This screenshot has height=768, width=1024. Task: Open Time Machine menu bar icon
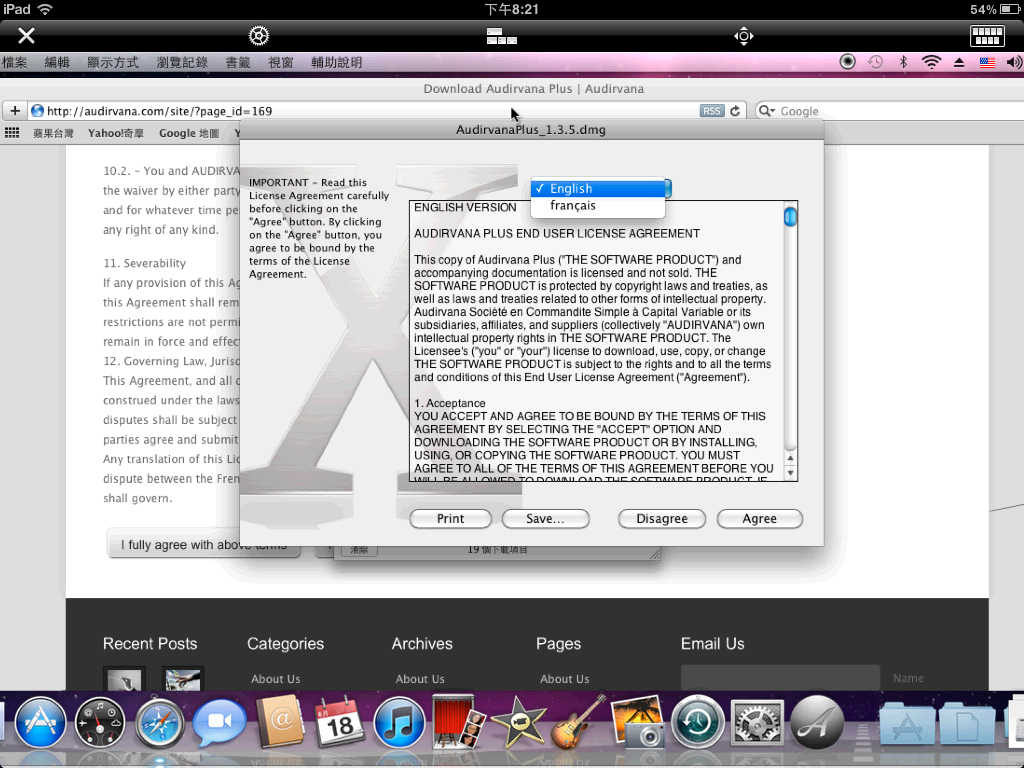click(x=875, y=62)
